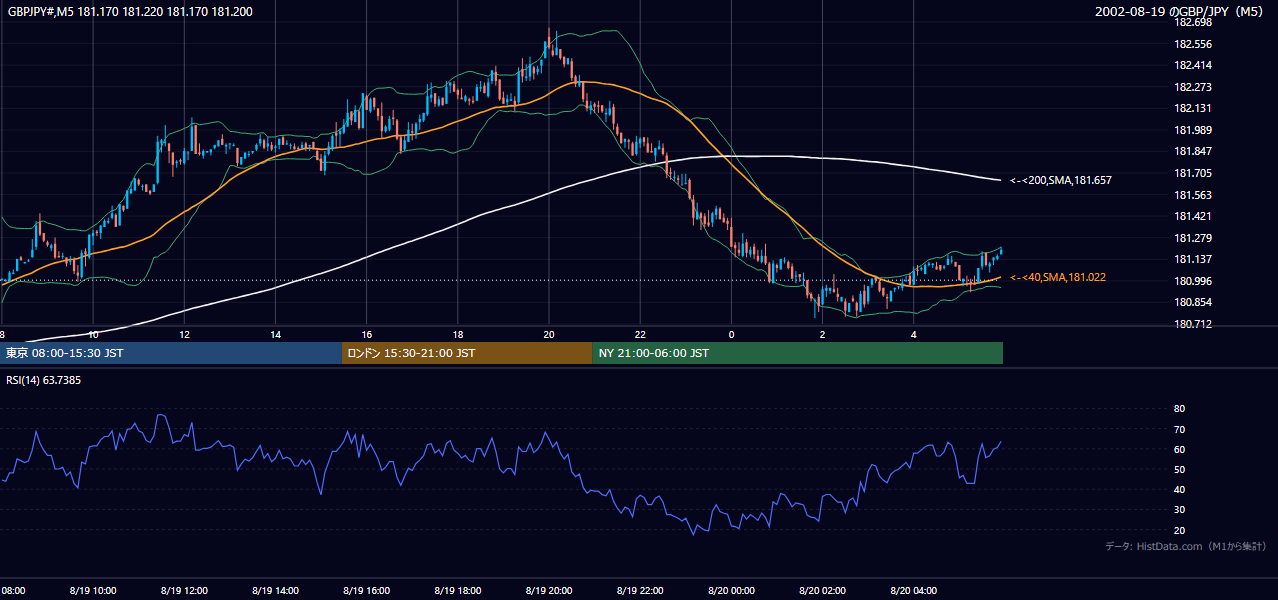This screenshot has height=600, width=1278.
Task: Click price level 181.705 on axis
Action: 1193,173
